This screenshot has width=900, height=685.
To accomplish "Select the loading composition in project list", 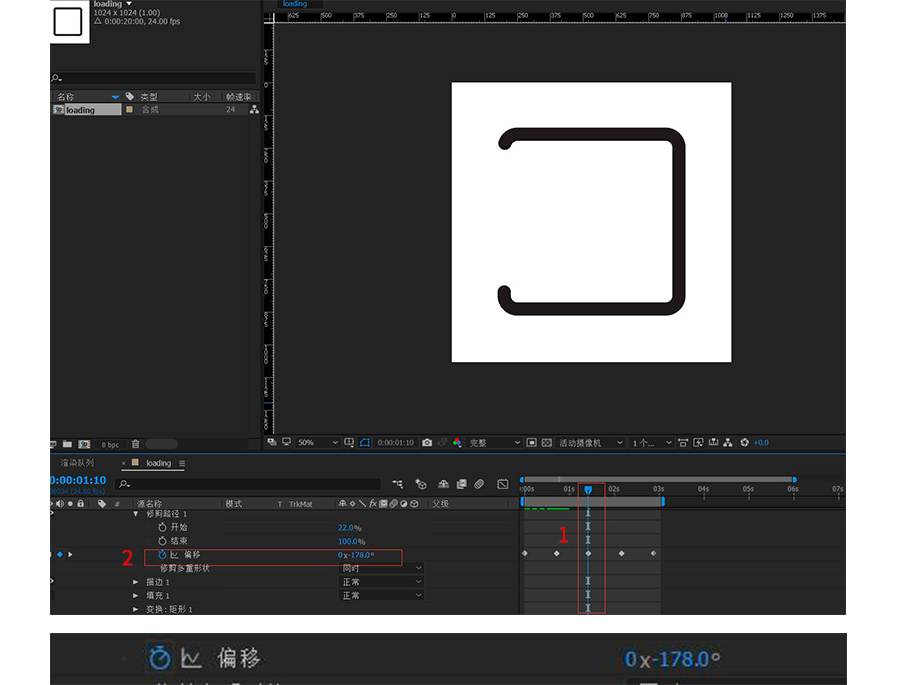I will coord(80,110).
